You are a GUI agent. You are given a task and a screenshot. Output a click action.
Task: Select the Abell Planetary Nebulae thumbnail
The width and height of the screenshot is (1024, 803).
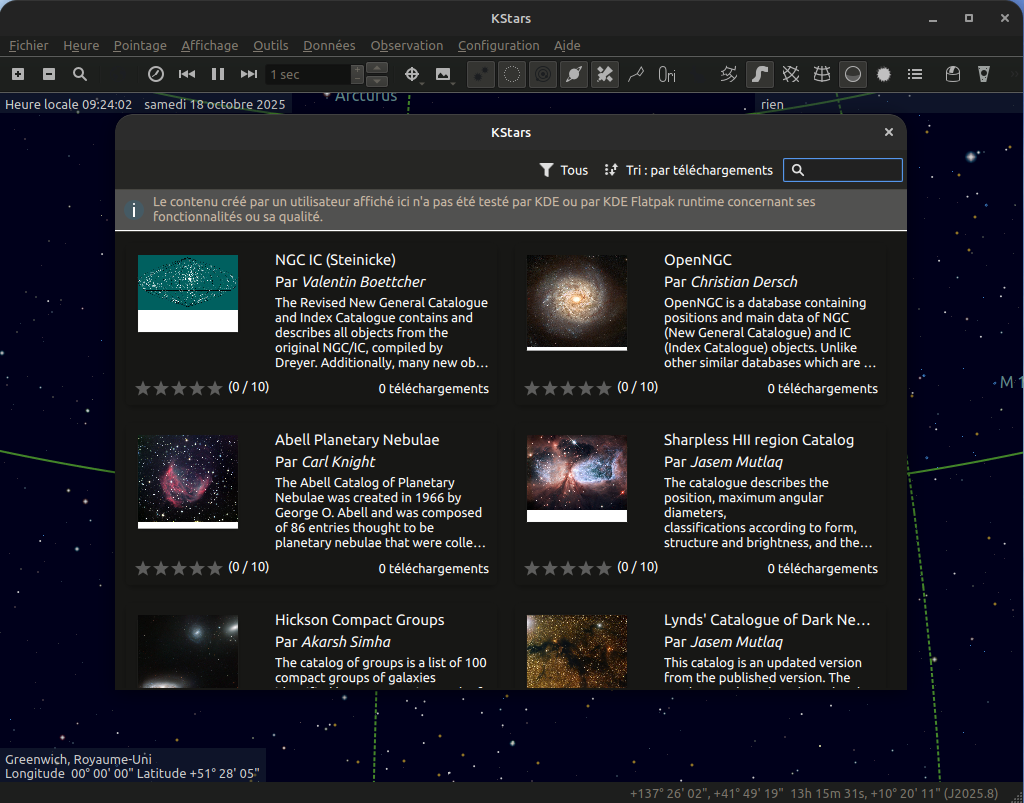[188, 481]
